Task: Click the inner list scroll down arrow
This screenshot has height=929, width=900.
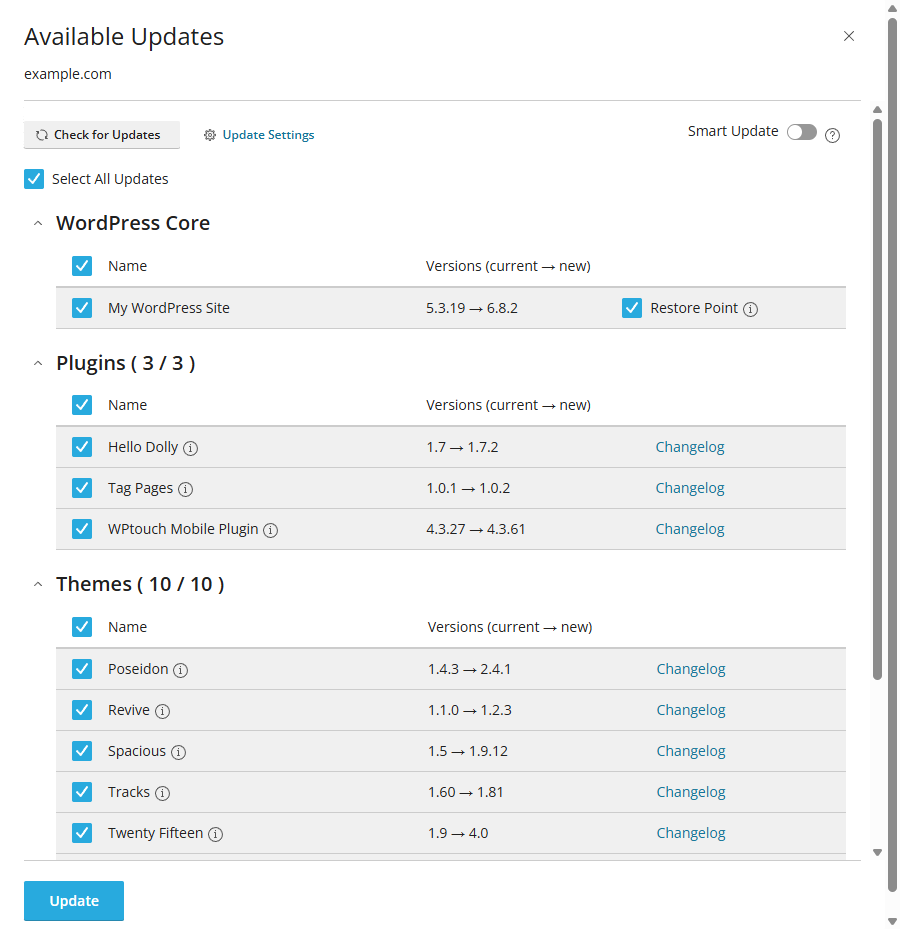Action: pyautogui.click(x=877, y=853)
